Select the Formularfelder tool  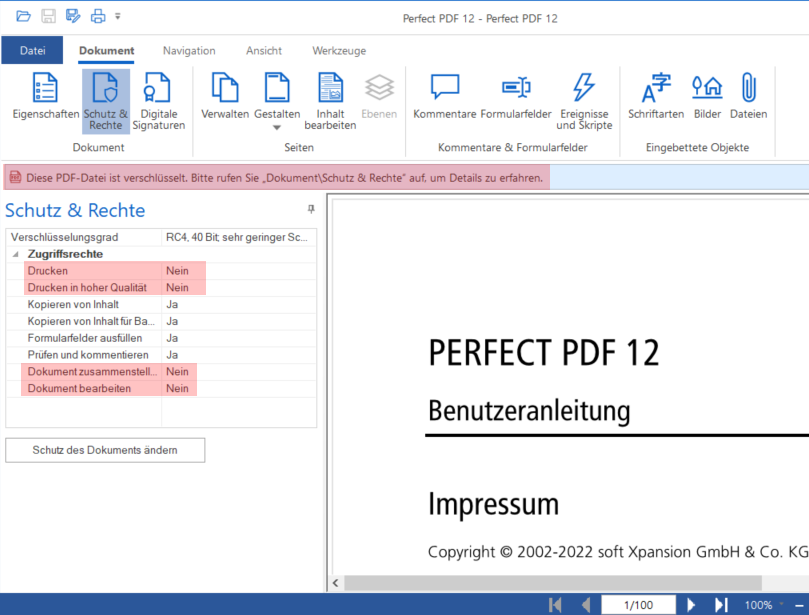coord(516,95)
